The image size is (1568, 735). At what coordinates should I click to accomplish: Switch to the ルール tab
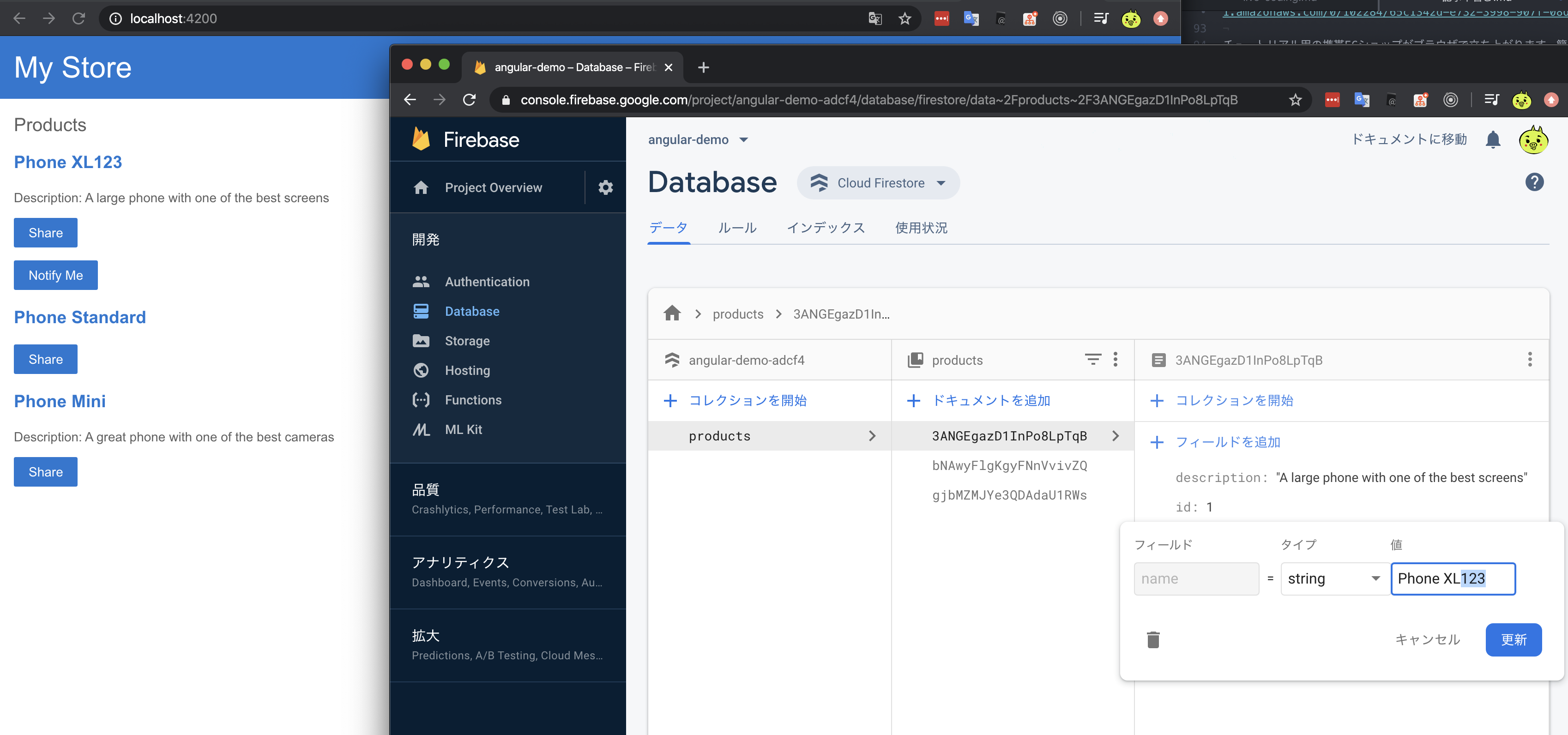pyautogui.click(x=737, y=228)
